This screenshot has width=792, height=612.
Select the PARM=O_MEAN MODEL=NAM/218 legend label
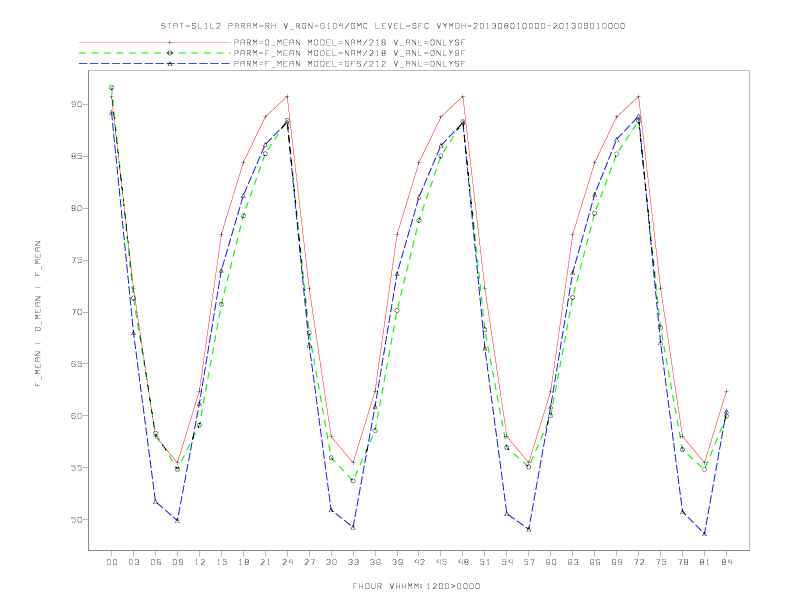click(x=349, y=42)
